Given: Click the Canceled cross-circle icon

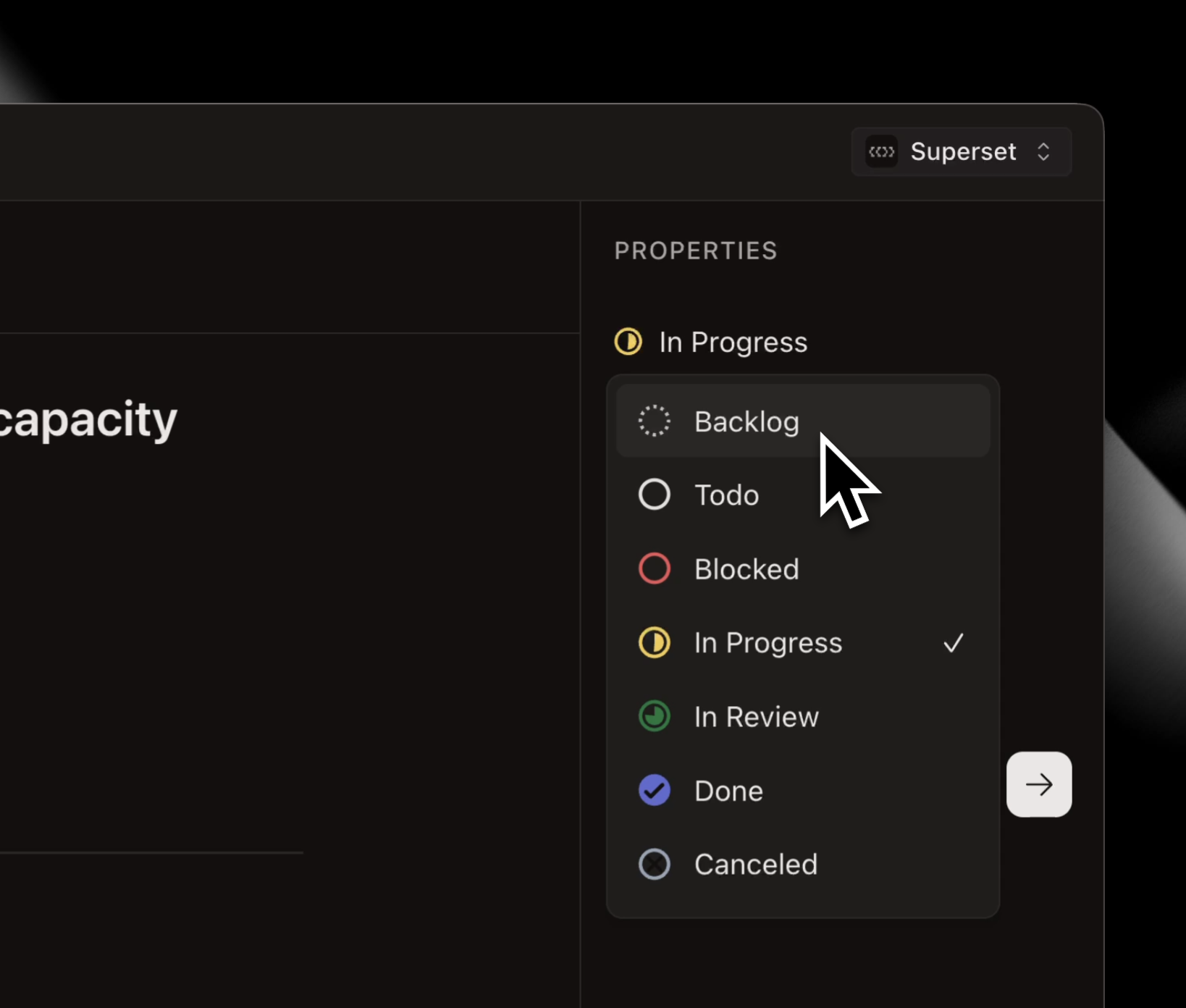Looking at the screenshot, I should [654, 864].
